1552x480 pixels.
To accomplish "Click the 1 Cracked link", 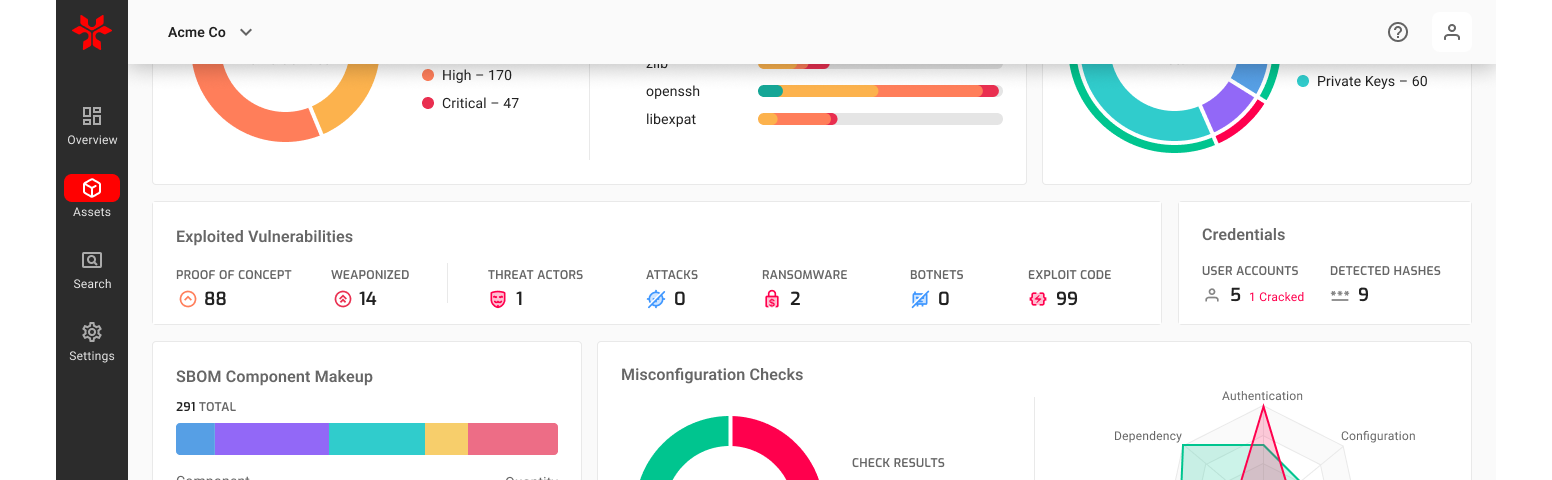I will point(1276,297).
